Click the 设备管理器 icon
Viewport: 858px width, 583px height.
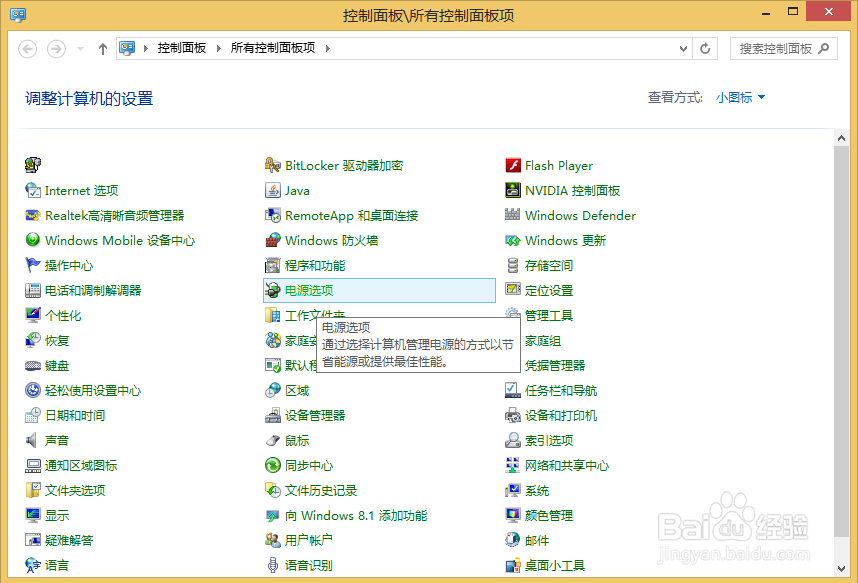[x=273, y=415]
